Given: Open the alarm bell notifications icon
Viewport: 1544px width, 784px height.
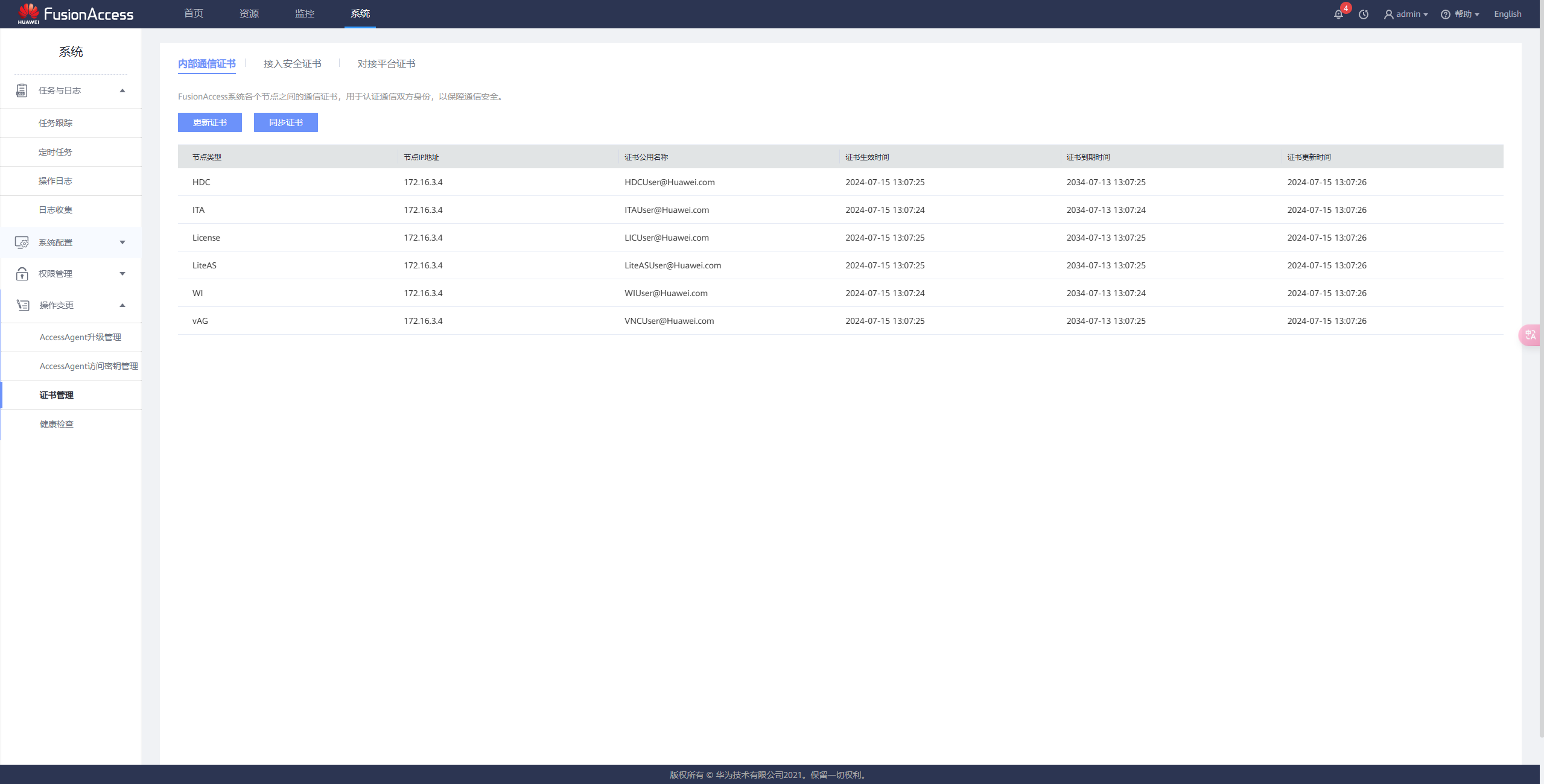Looking at the screenshot, I should pyautogui.click(x=1338, y=14).
